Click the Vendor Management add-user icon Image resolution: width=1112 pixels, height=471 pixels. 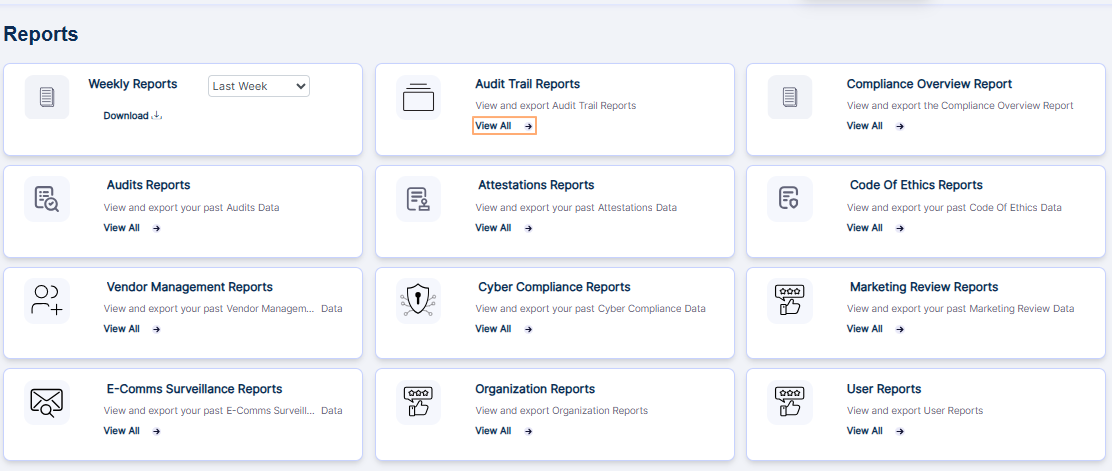(47, 301)
